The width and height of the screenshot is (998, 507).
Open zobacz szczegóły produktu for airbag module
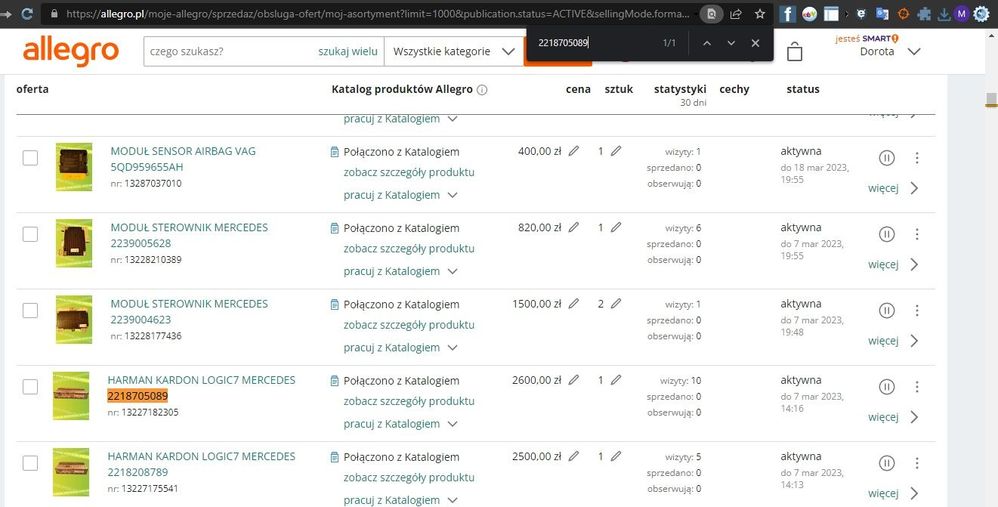tap(408, 172)
